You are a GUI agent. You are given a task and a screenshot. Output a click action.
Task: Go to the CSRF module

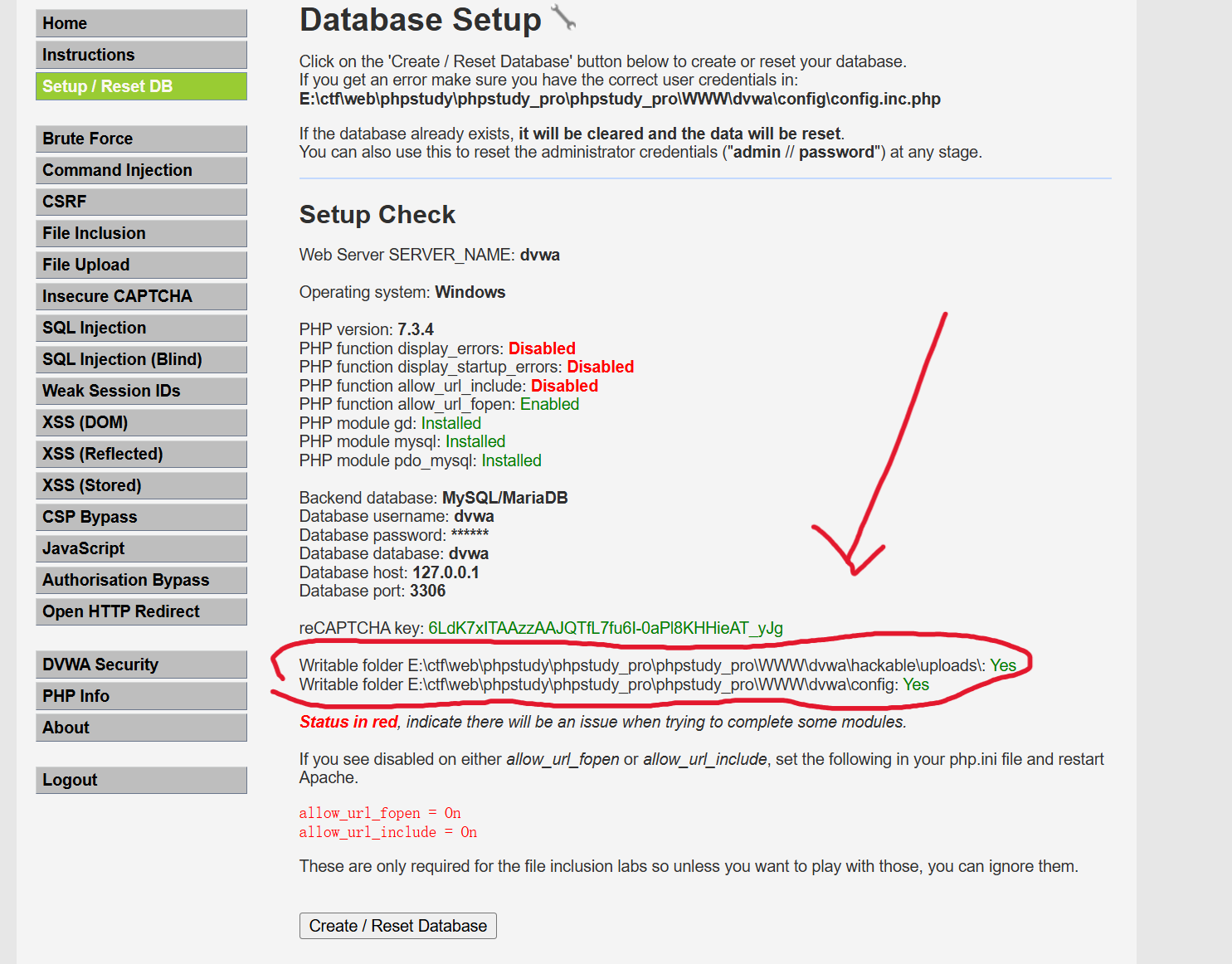[x=141, y=202]
